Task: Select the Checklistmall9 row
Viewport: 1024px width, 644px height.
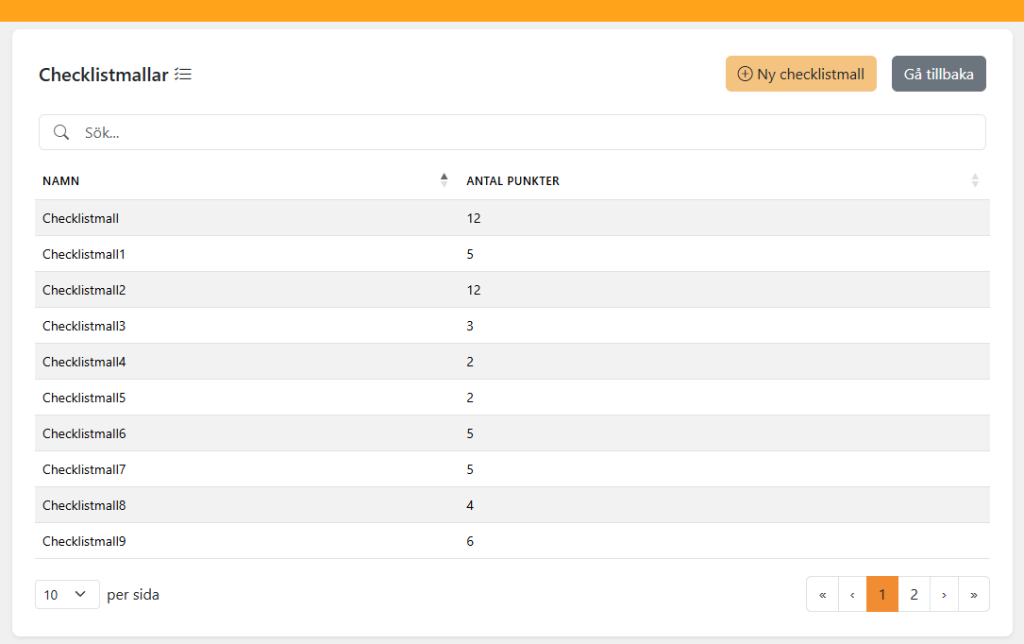Action: pos(512,541)
